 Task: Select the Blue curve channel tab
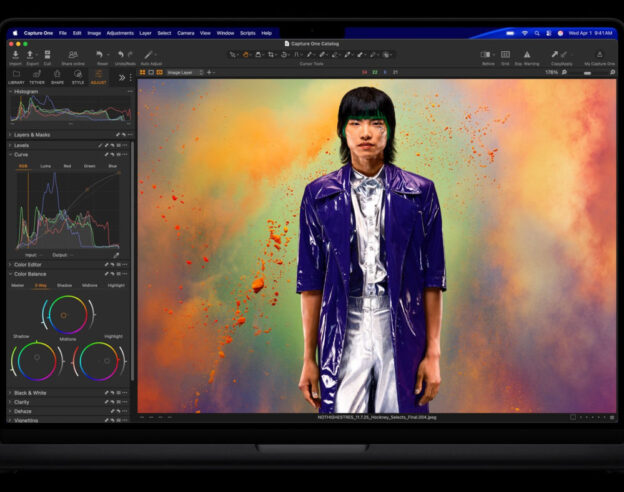pyautogui.click(x=113, y=166)
